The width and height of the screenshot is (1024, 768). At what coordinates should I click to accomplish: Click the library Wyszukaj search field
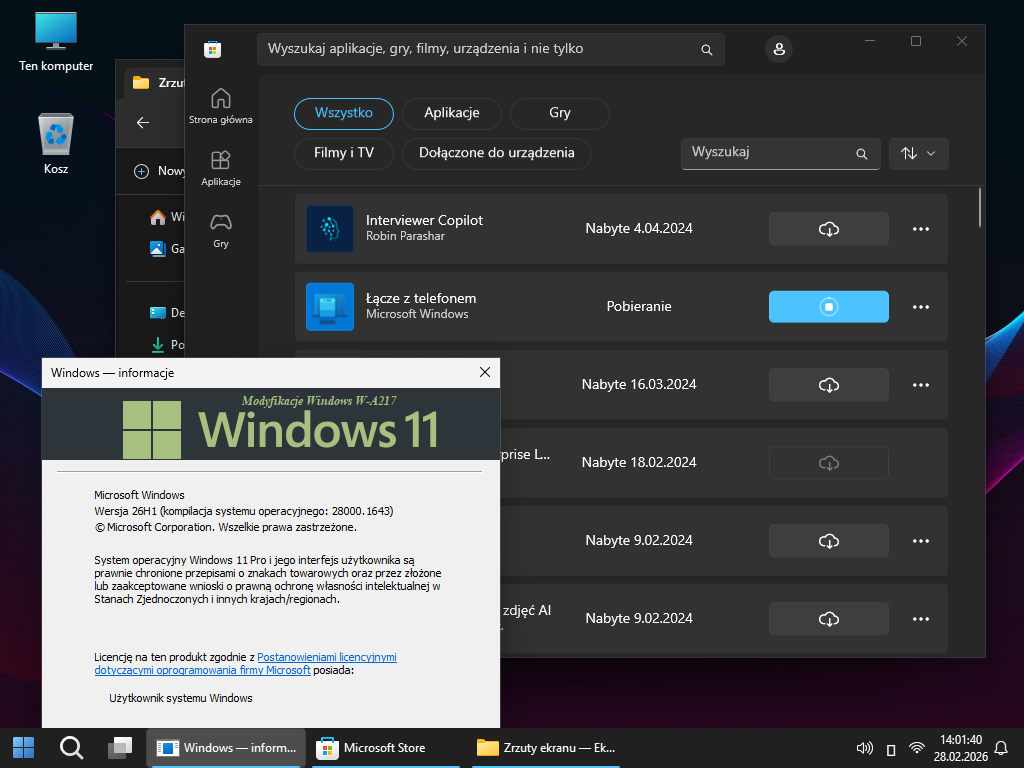[770, 153]
